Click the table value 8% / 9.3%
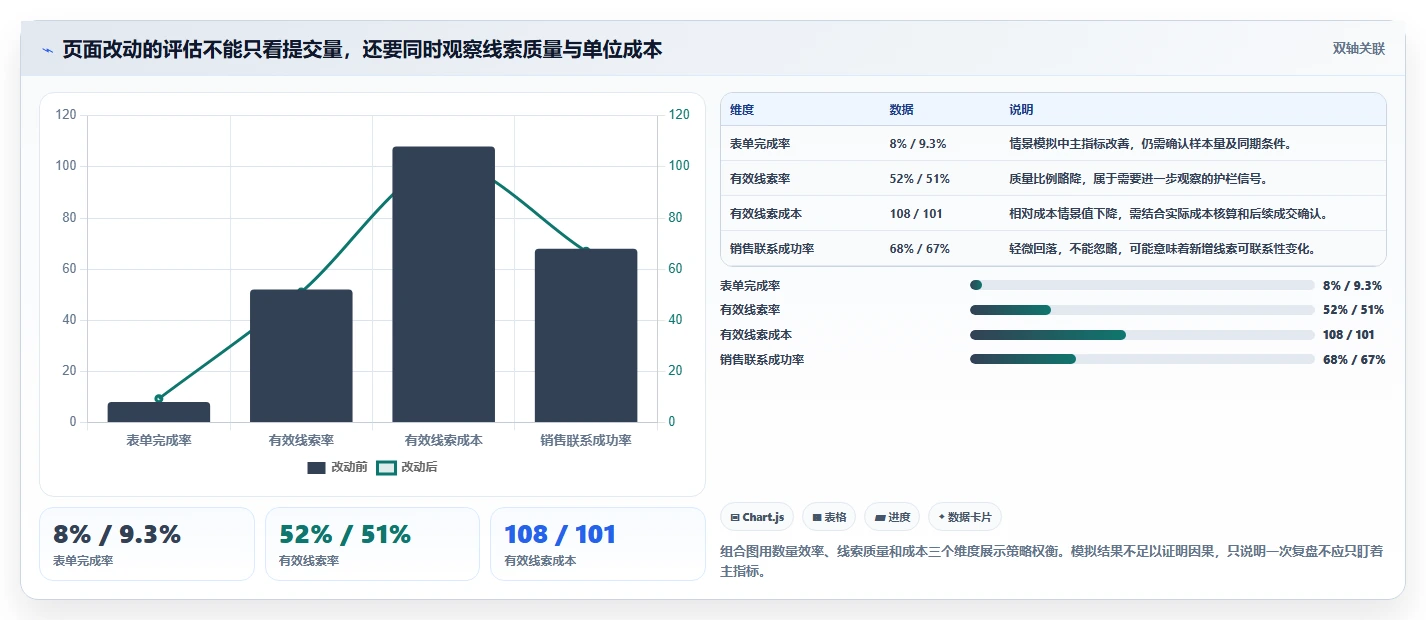This screenshot has height=620, width=1426. [917, 144]
